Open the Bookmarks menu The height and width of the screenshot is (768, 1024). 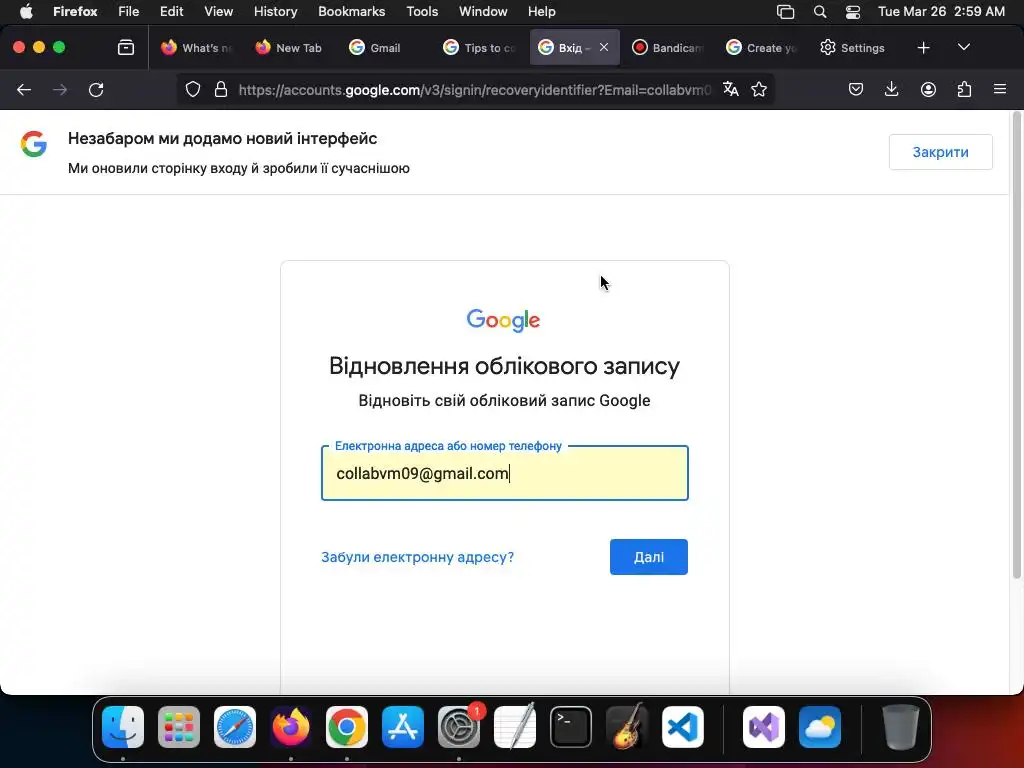(351, 11)
